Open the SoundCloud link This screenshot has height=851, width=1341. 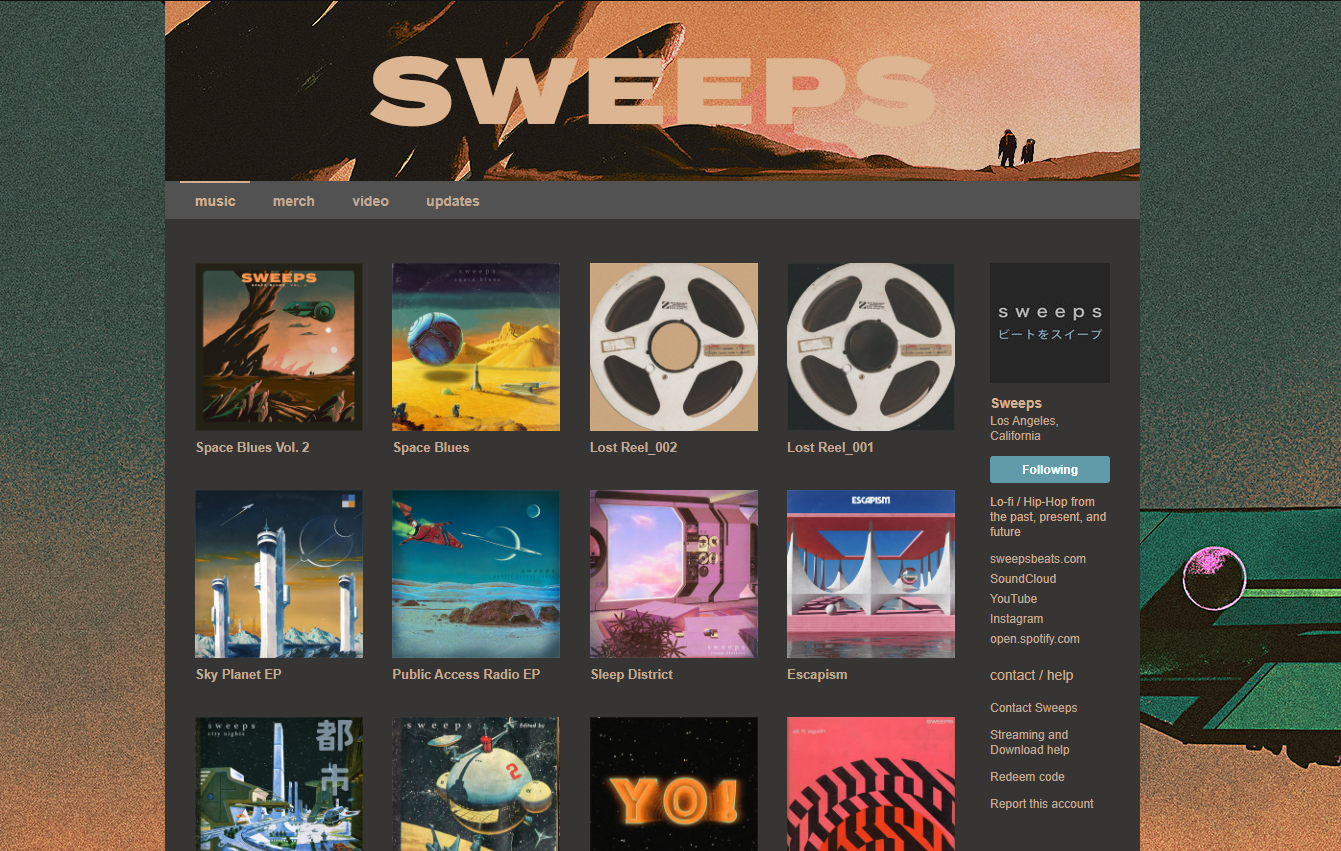coord(1023,579)
